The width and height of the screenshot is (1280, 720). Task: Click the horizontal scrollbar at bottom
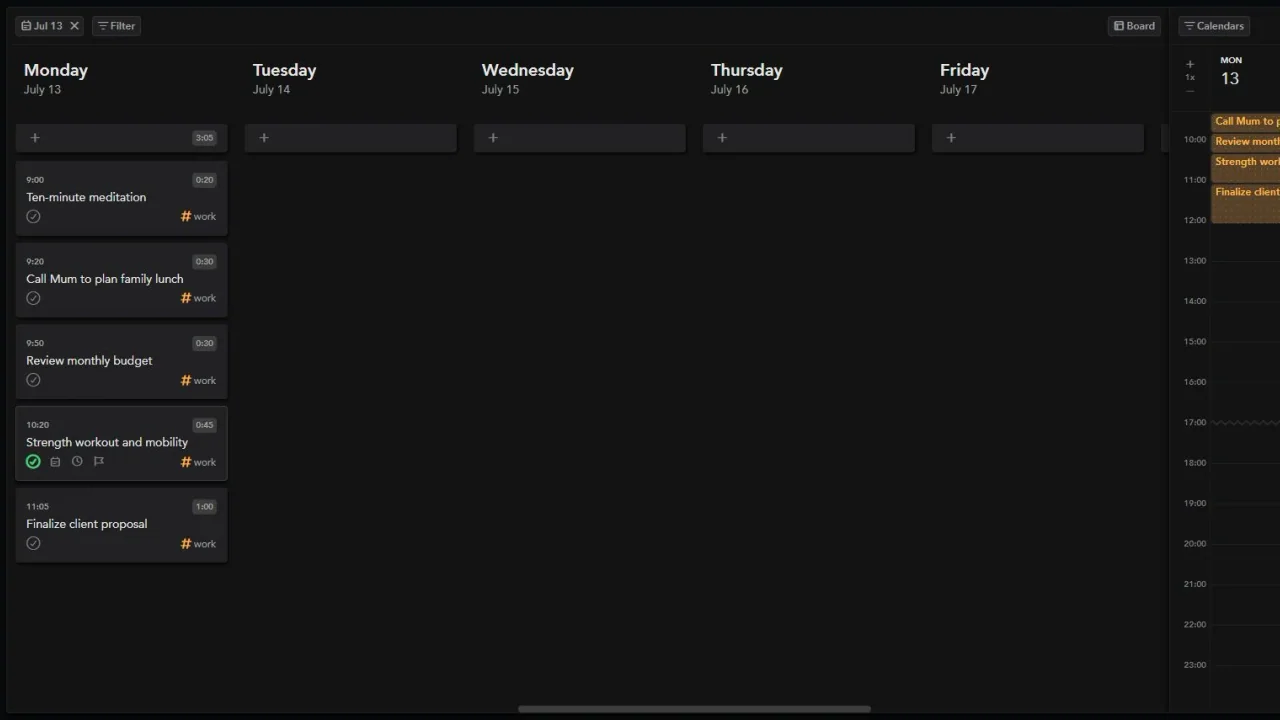(x=694, y=709)
